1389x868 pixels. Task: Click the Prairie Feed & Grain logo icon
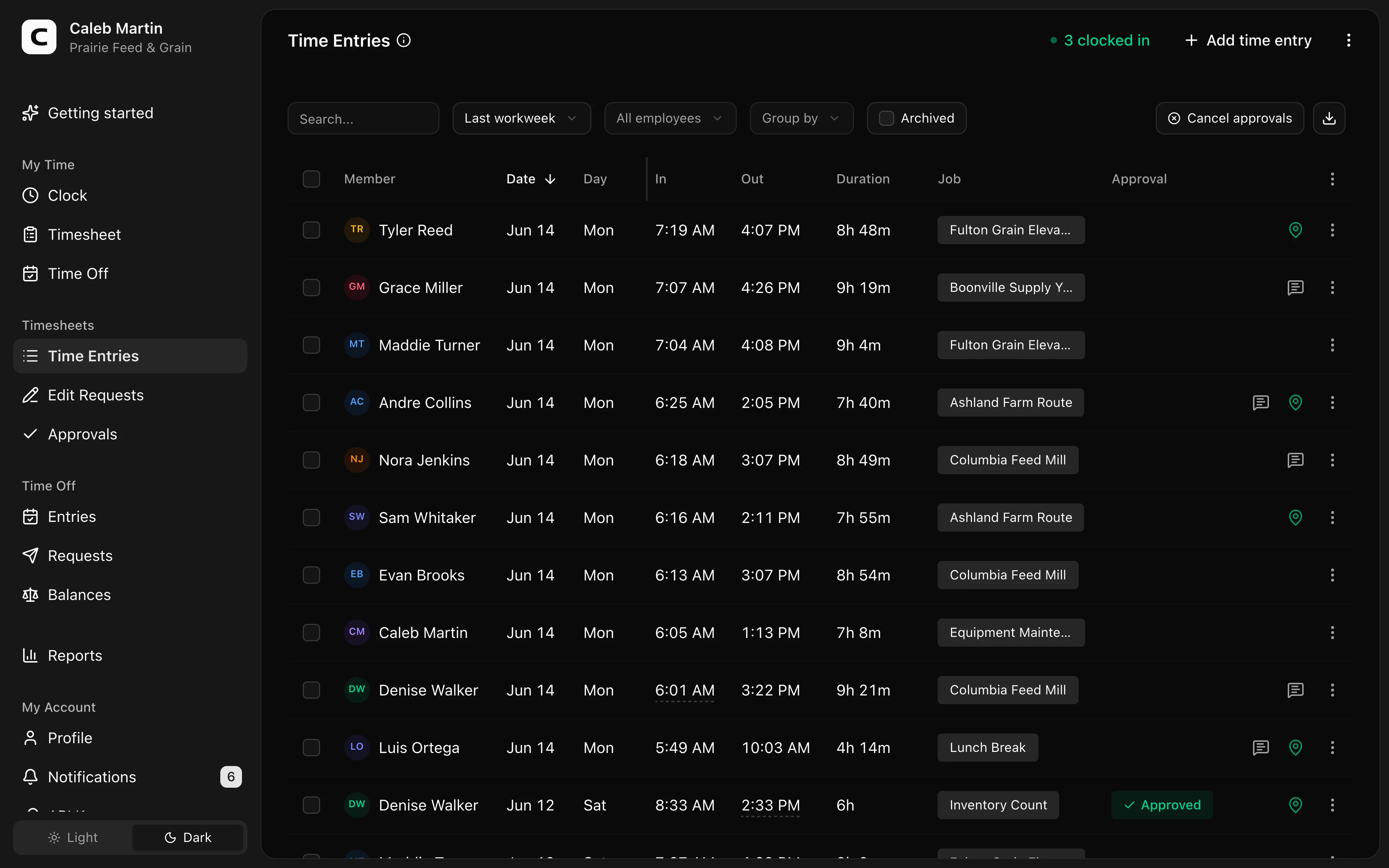[39, 37]
